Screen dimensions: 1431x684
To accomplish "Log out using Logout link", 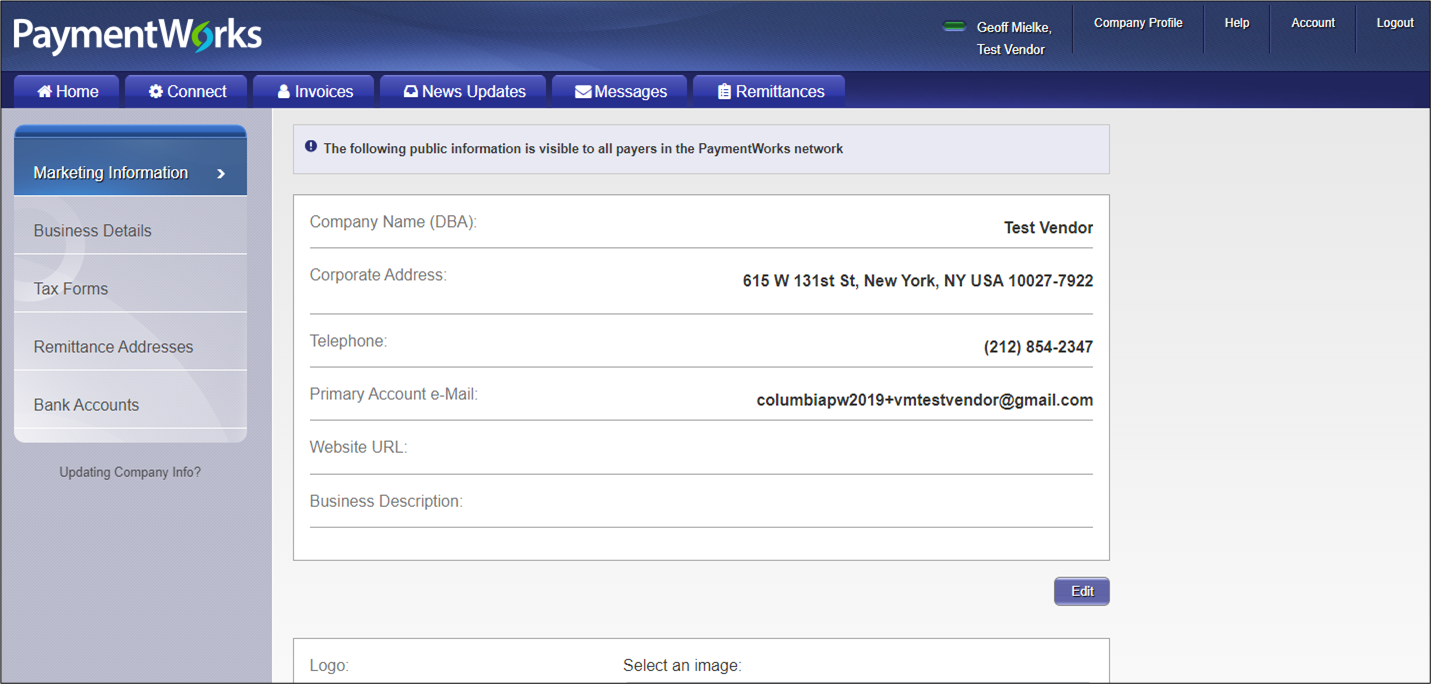I will coord(1394,23).
